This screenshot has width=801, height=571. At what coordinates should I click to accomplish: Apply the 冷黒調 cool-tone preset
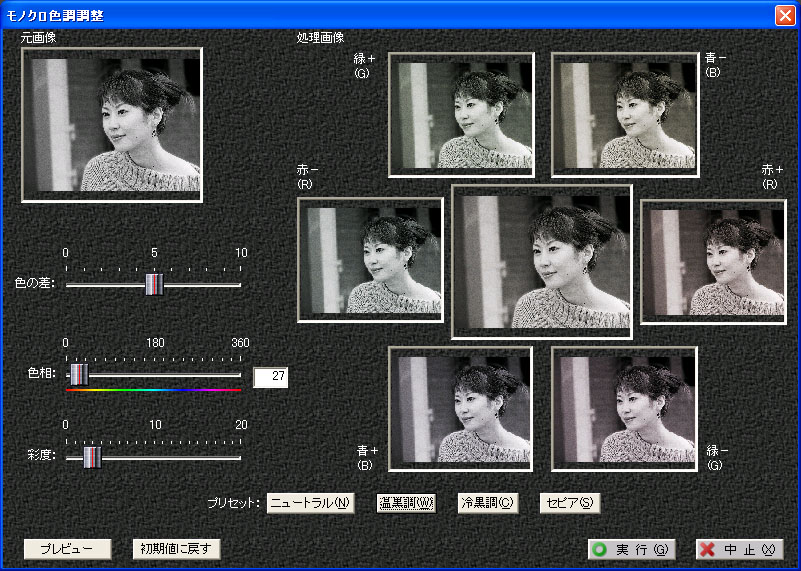click(486, 503)
